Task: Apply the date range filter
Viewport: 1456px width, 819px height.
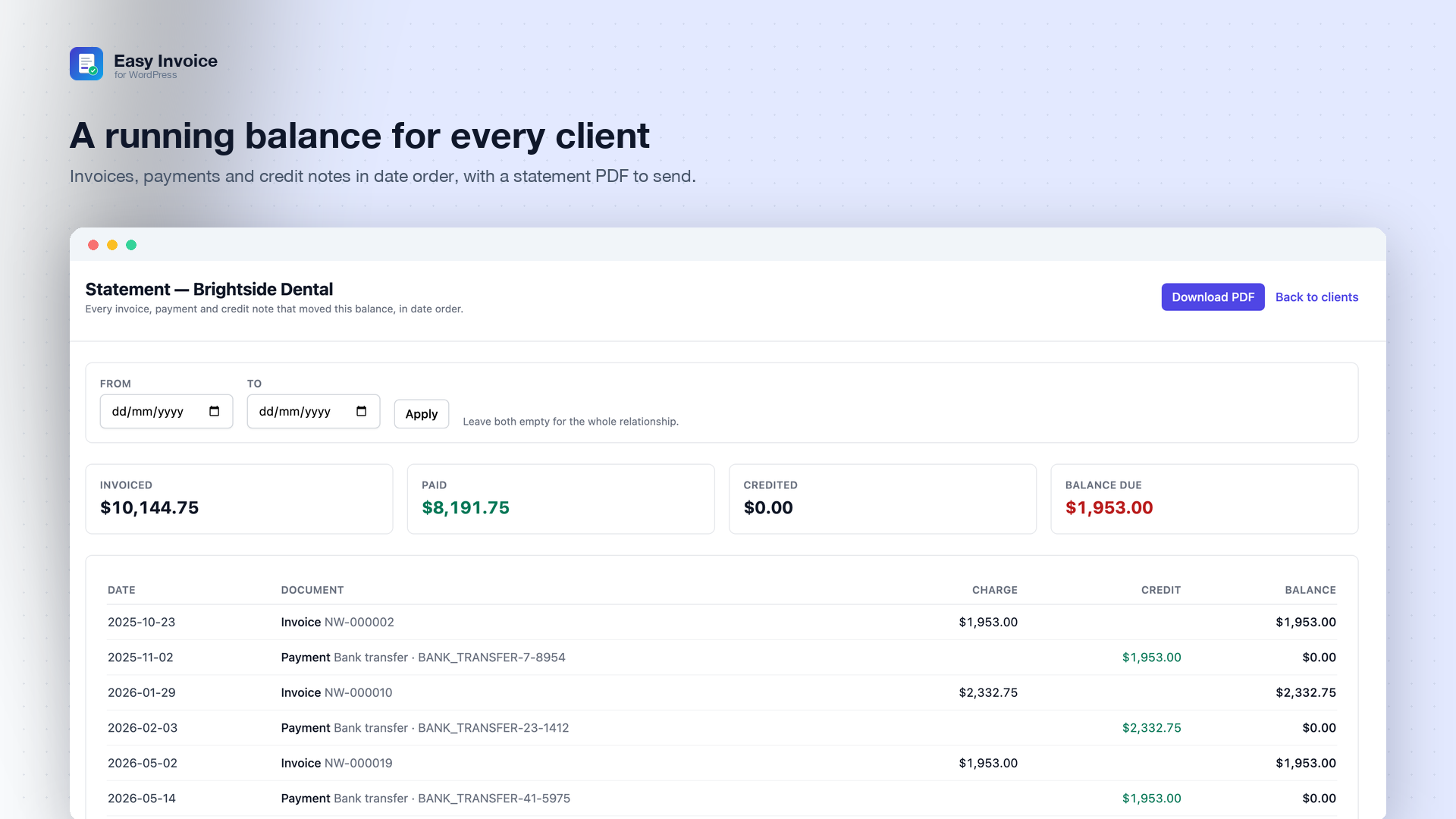Action: (x=422, y=414)
